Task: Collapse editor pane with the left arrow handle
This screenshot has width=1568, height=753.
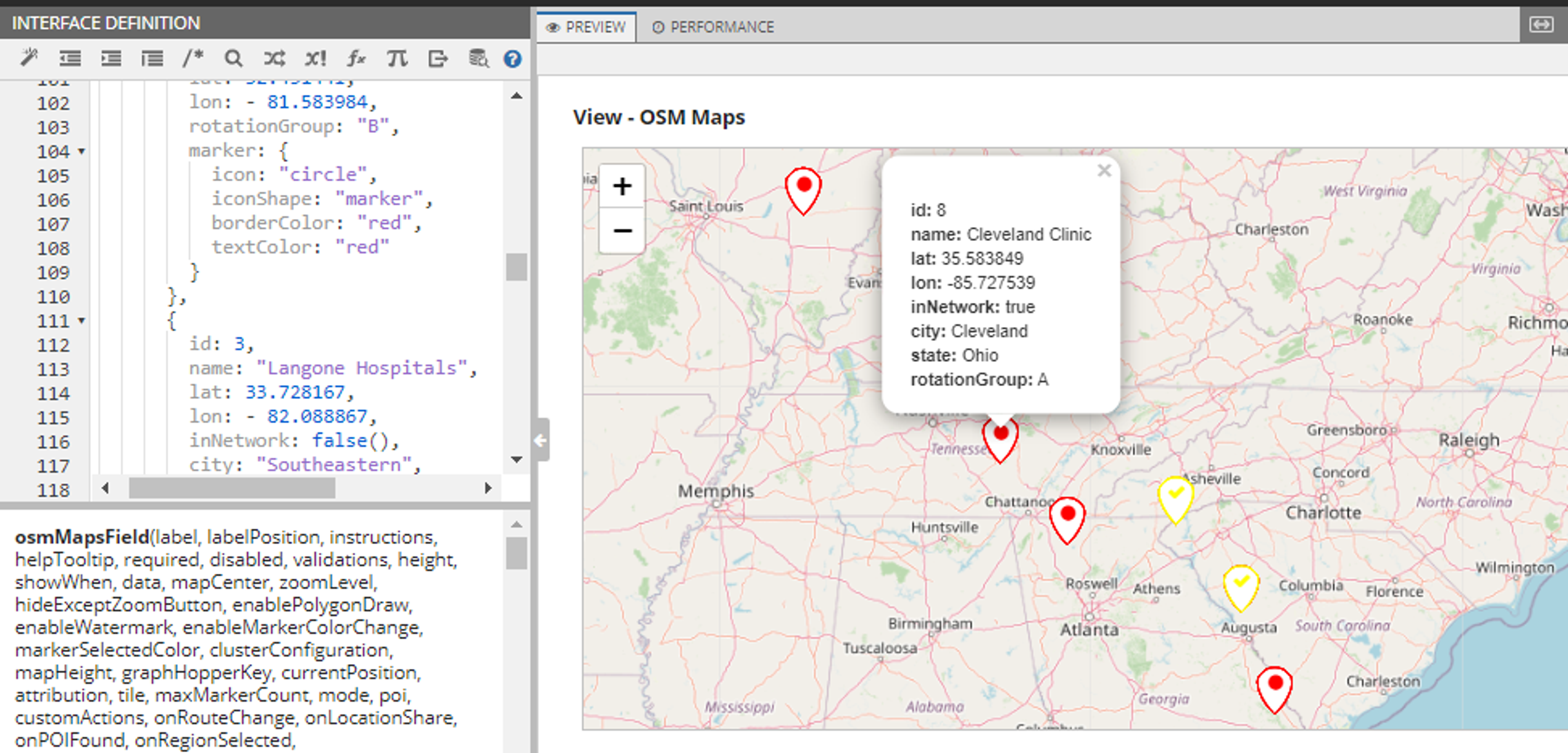Action: coord(541,440)
